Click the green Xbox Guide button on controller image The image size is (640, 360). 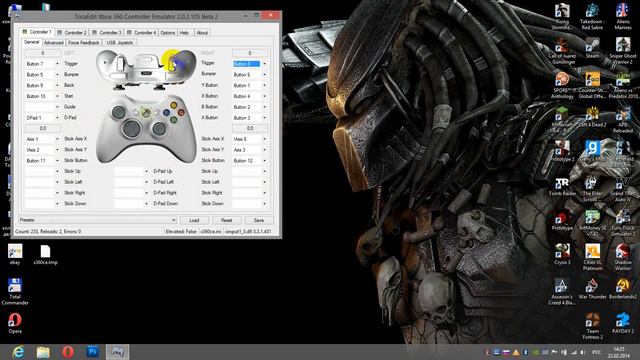click(146, 113)
